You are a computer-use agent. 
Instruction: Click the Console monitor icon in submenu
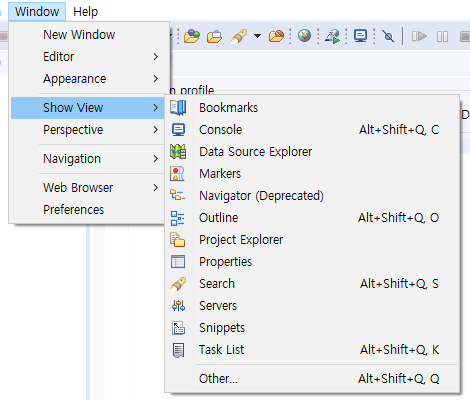tap(178, 130)
